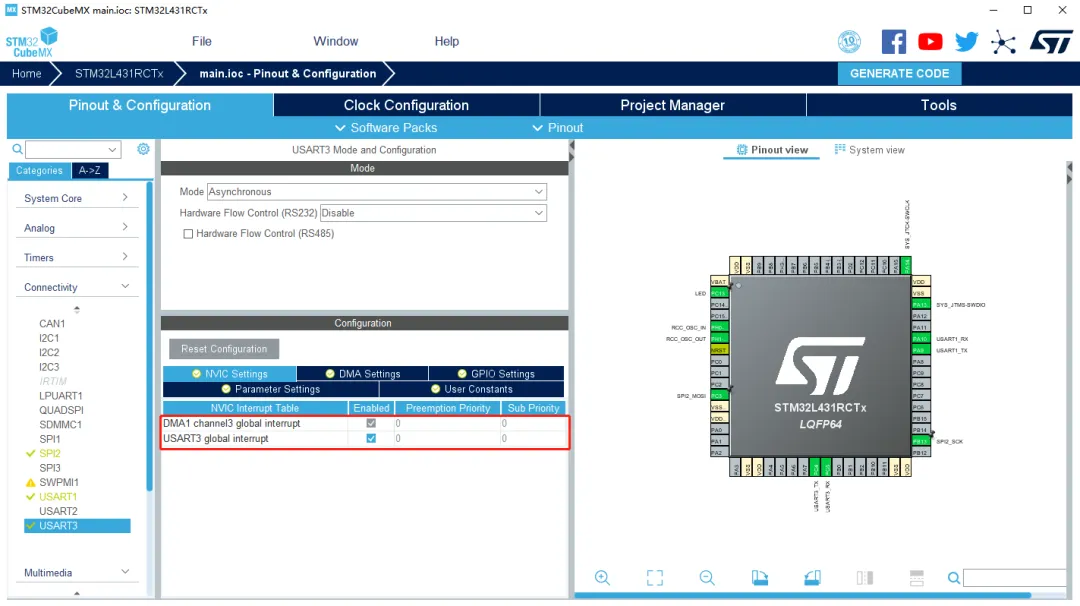Screen dimensions: 1080x606
Task: Open the Mode Asynchronous dropdown
Action: (377, 192)
